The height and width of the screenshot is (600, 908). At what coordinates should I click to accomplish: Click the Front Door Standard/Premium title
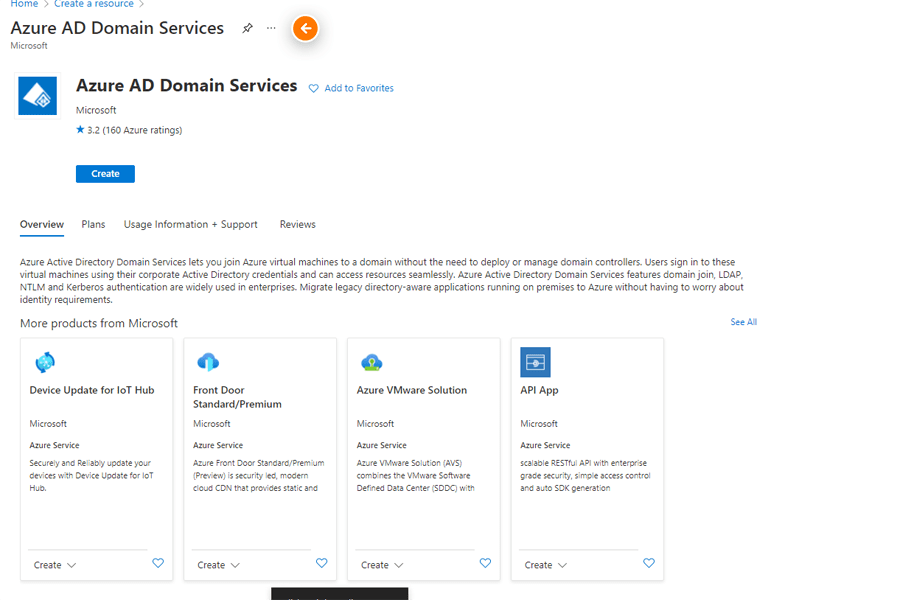tap(237, 397)
